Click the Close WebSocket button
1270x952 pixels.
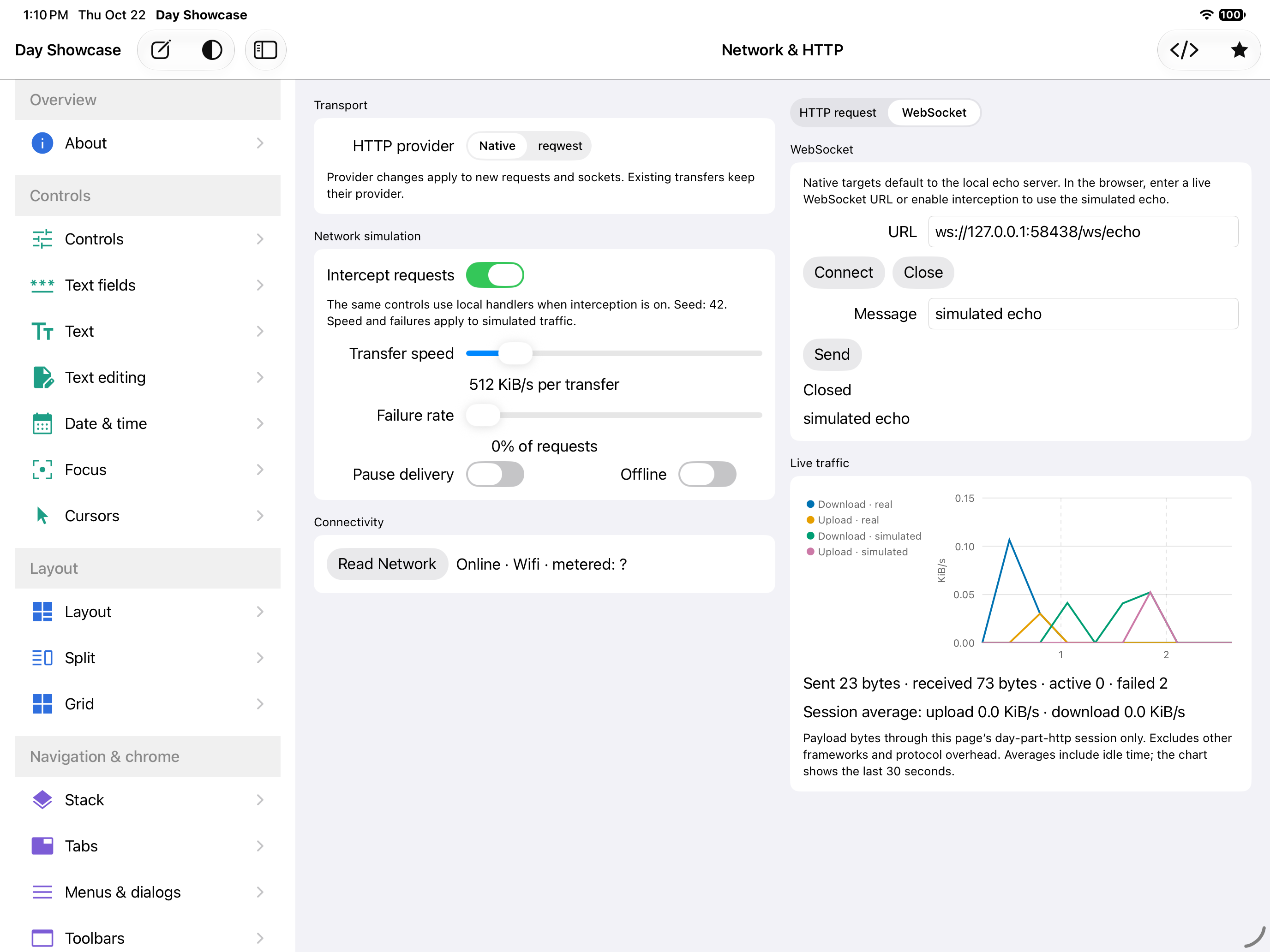pos(923,272)
